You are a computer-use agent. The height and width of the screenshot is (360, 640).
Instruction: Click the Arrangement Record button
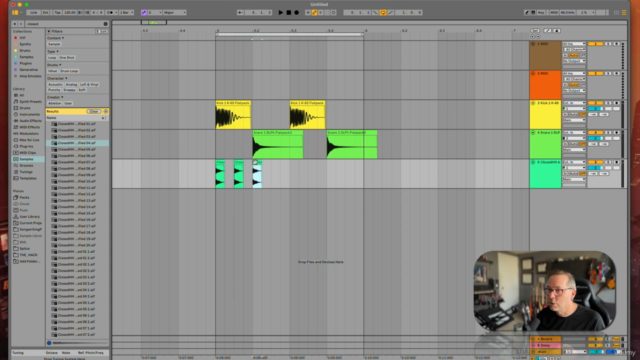tap(297, 13)
